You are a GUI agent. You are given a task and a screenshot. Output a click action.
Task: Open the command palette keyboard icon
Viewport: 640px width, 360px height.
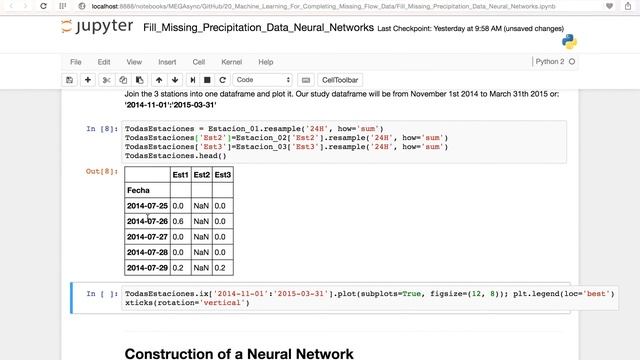(x=306, y=80)
